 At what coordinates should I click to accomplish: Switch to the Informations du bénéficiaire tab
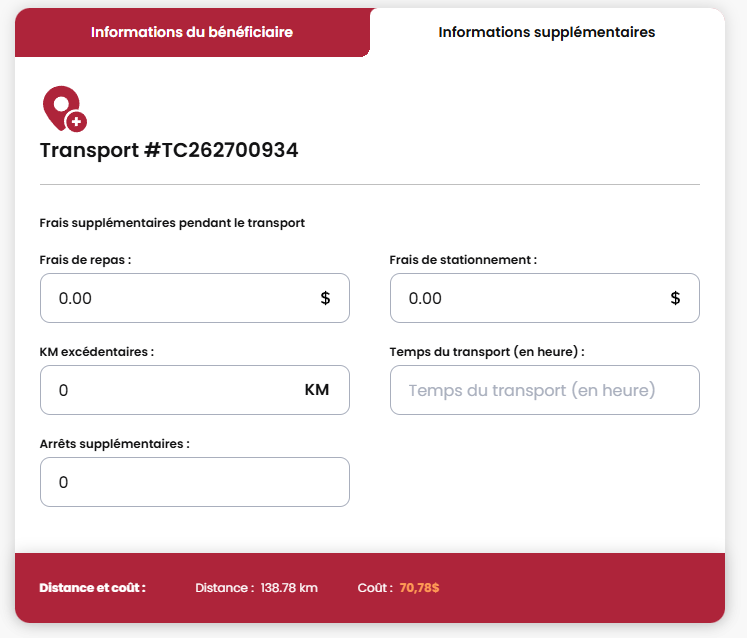[192, 32]
